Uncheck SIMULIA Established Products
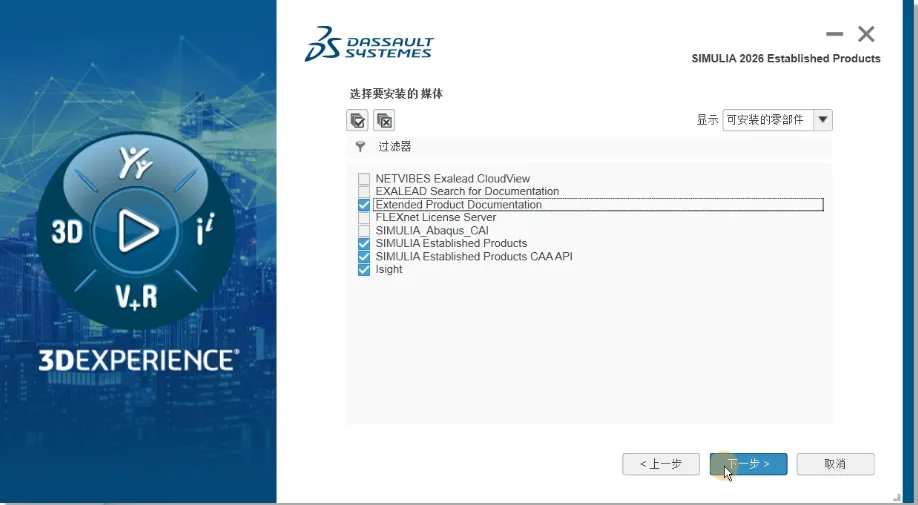 click(364, 243)
